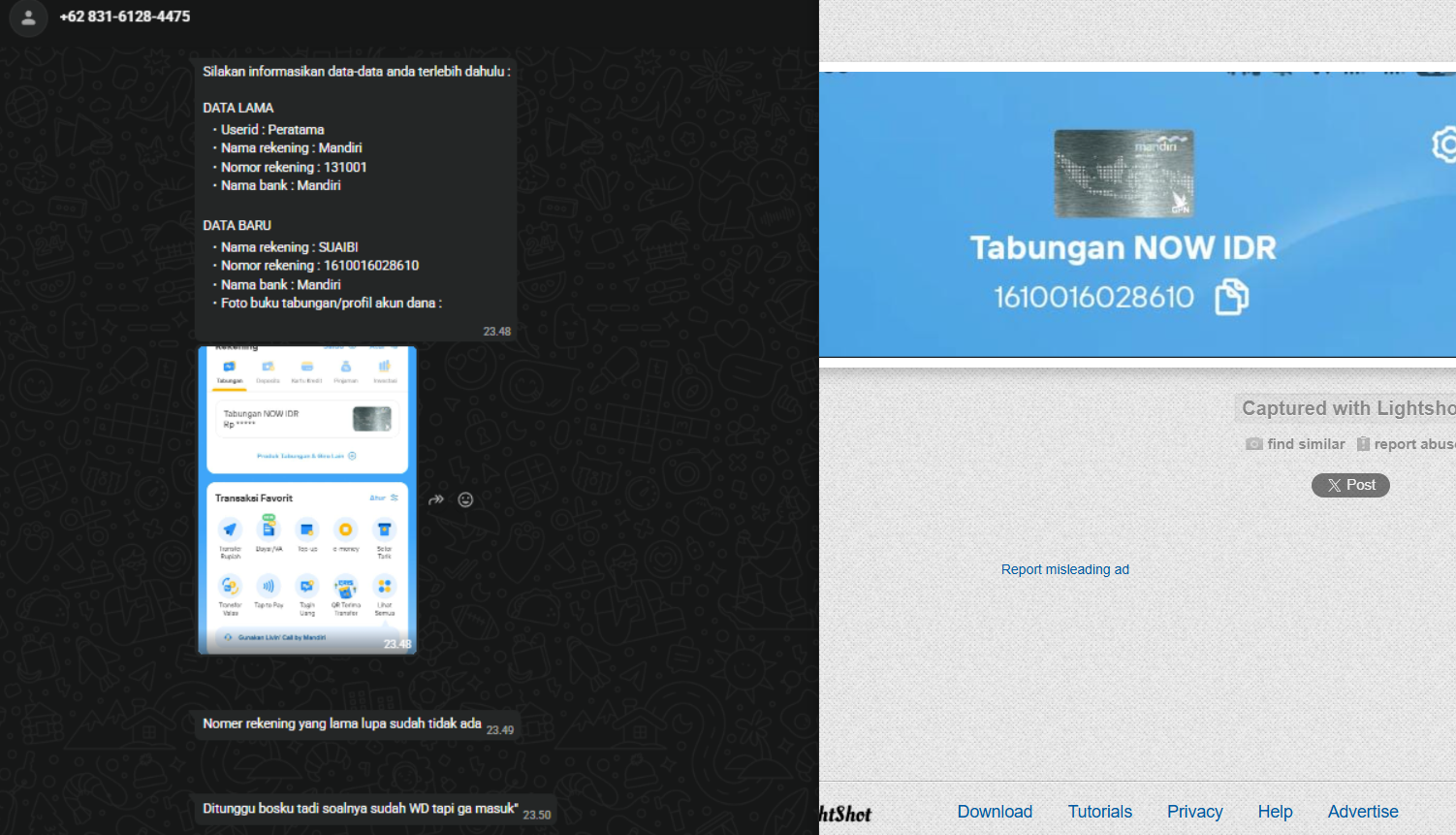The width and height of the screenshot is (1456, 835).
Task: Click the Top-up icon in chat screenshot
Action: pyautogui.click(x=307, y=530)
